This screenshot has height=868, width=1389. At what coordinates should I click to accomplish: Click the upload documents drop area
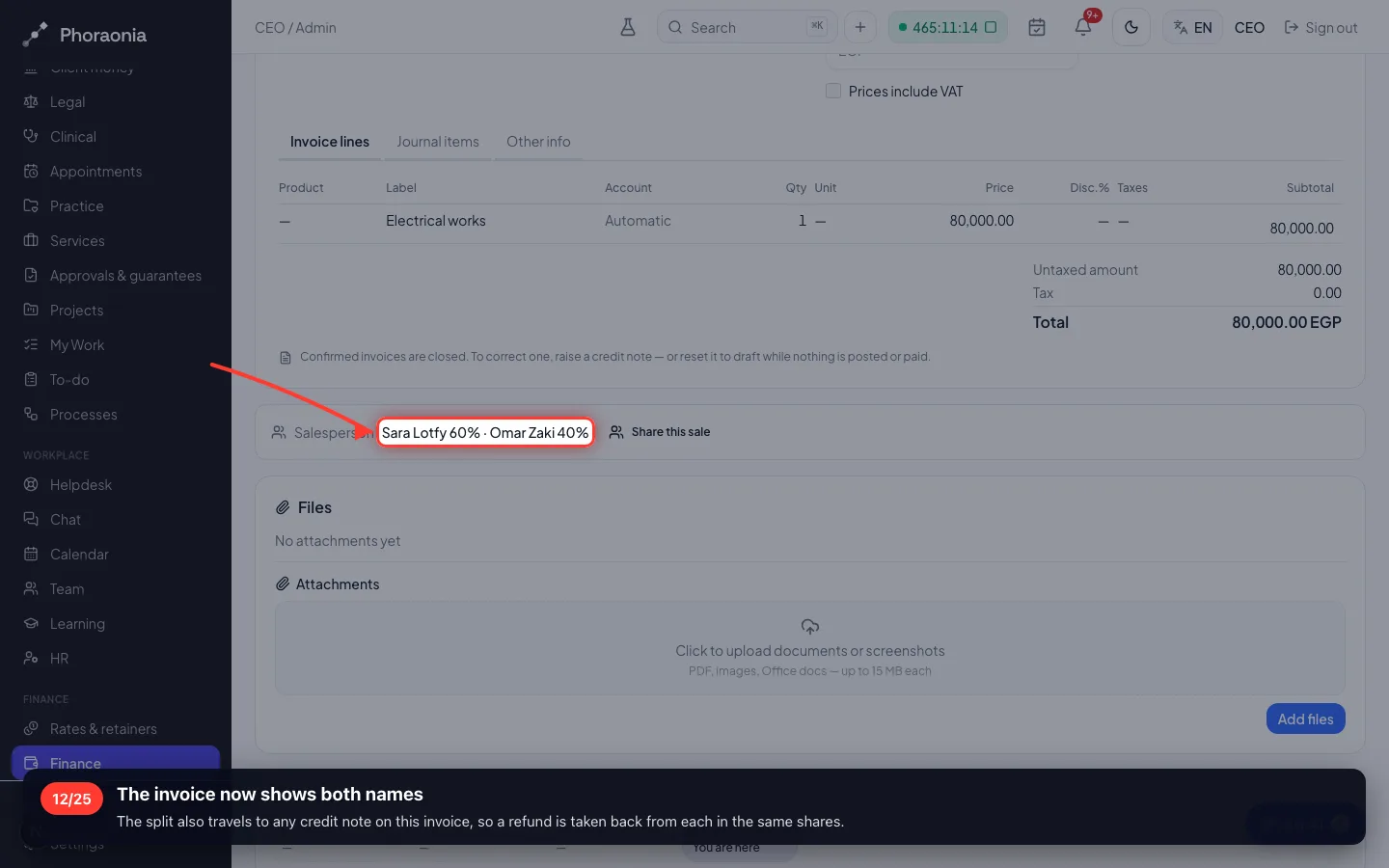(810, 648)
